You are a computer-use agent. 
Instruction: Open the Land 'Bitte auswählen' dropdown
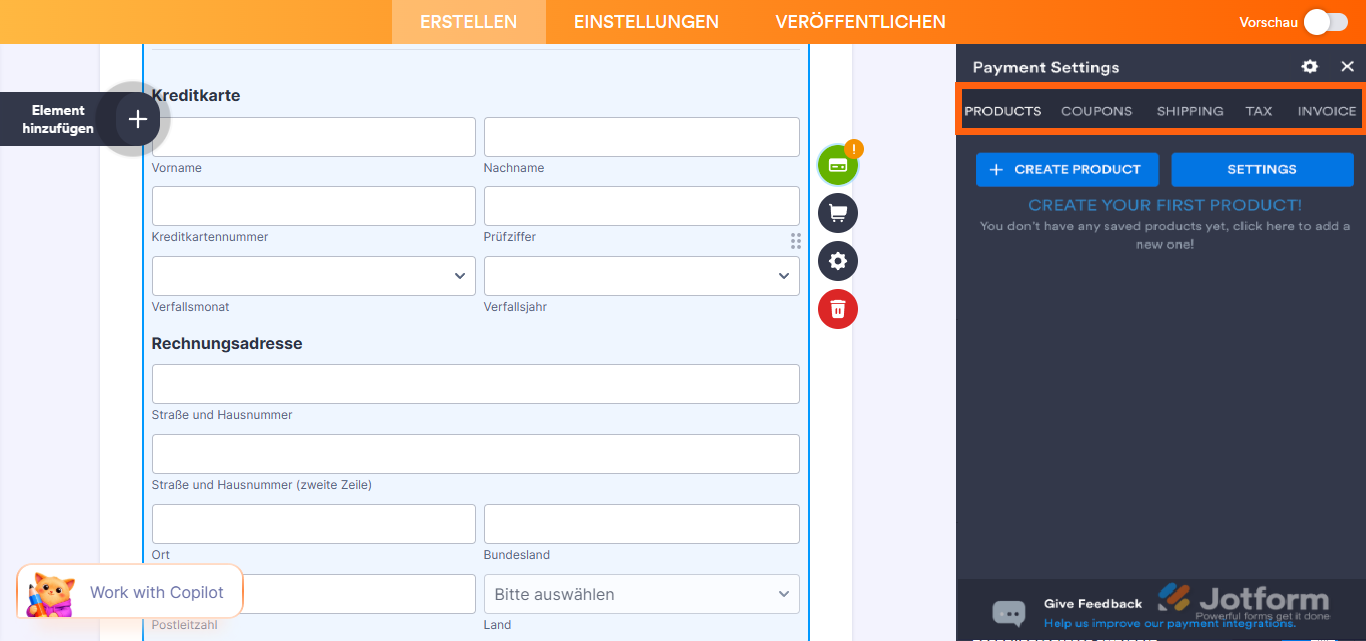(641, 594)
